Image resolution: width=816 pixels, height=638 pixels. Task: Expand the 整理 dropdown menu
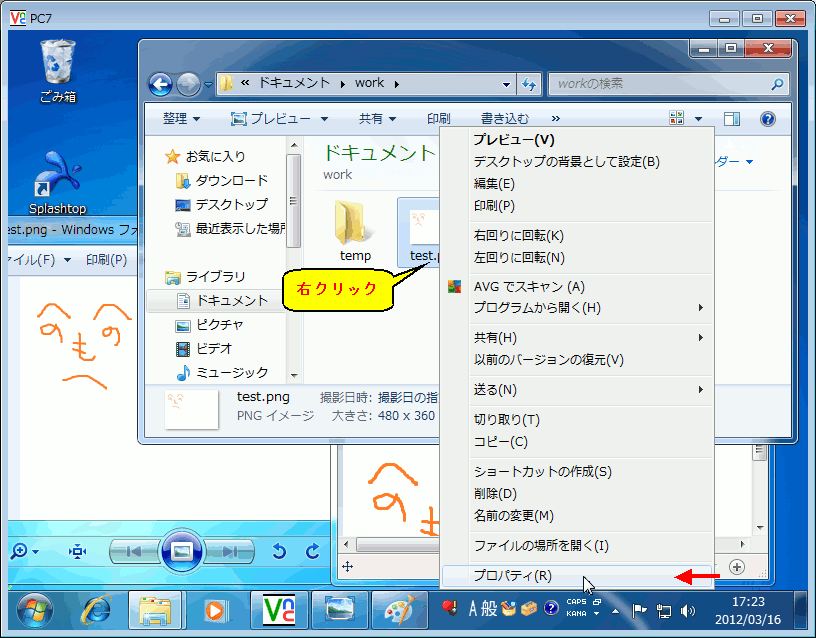click(x=181, y=119)
